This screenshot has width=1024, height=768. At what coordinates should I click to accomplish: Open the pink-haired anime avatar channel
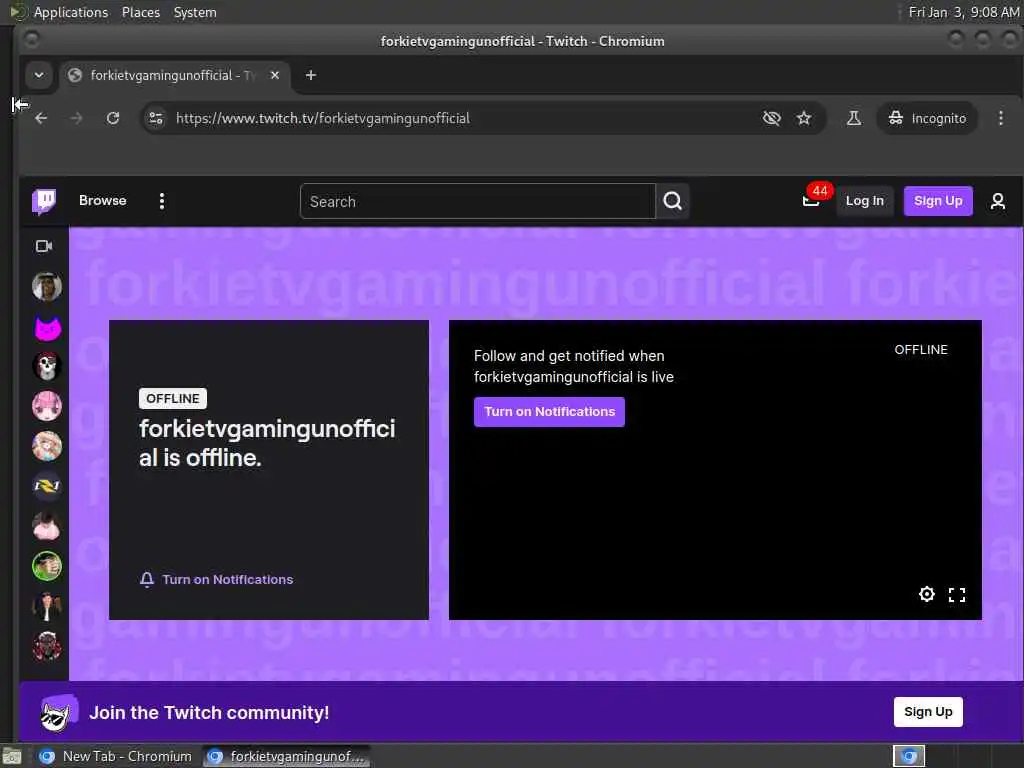[47, 406]
